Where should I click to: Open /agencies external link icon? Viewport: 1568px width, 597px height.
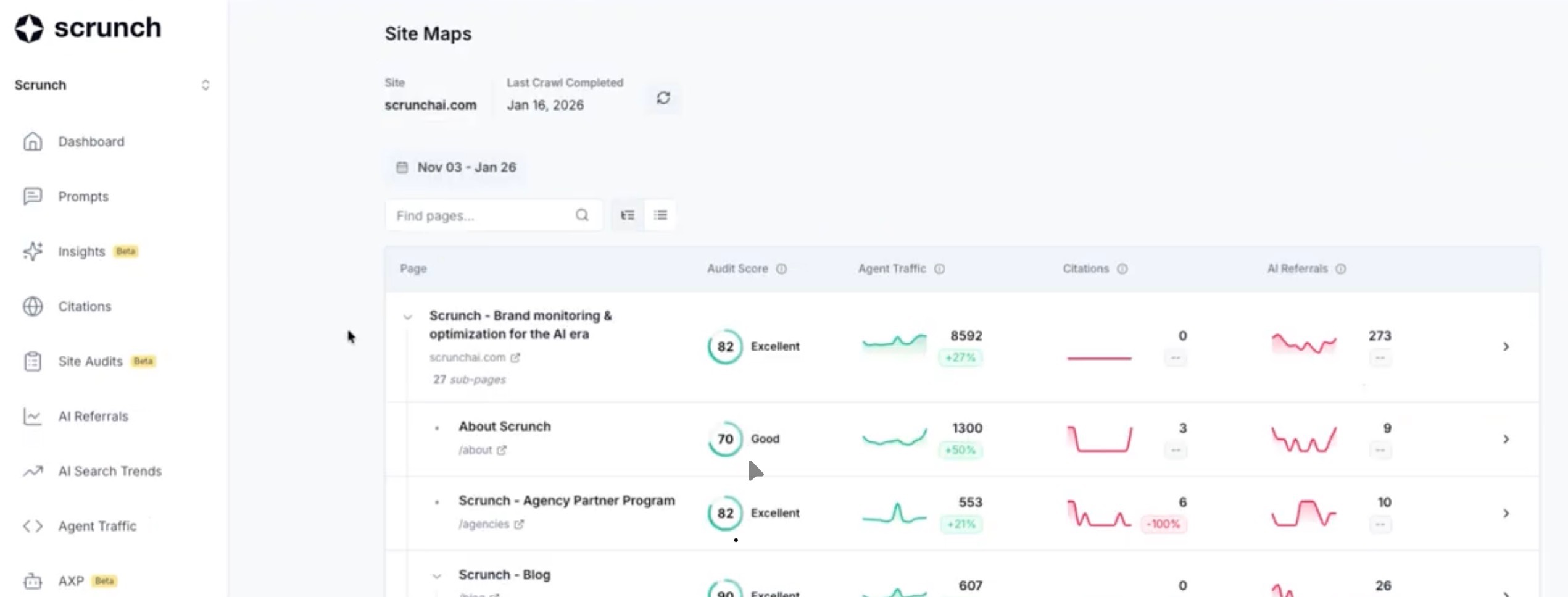tap(519, 525)
